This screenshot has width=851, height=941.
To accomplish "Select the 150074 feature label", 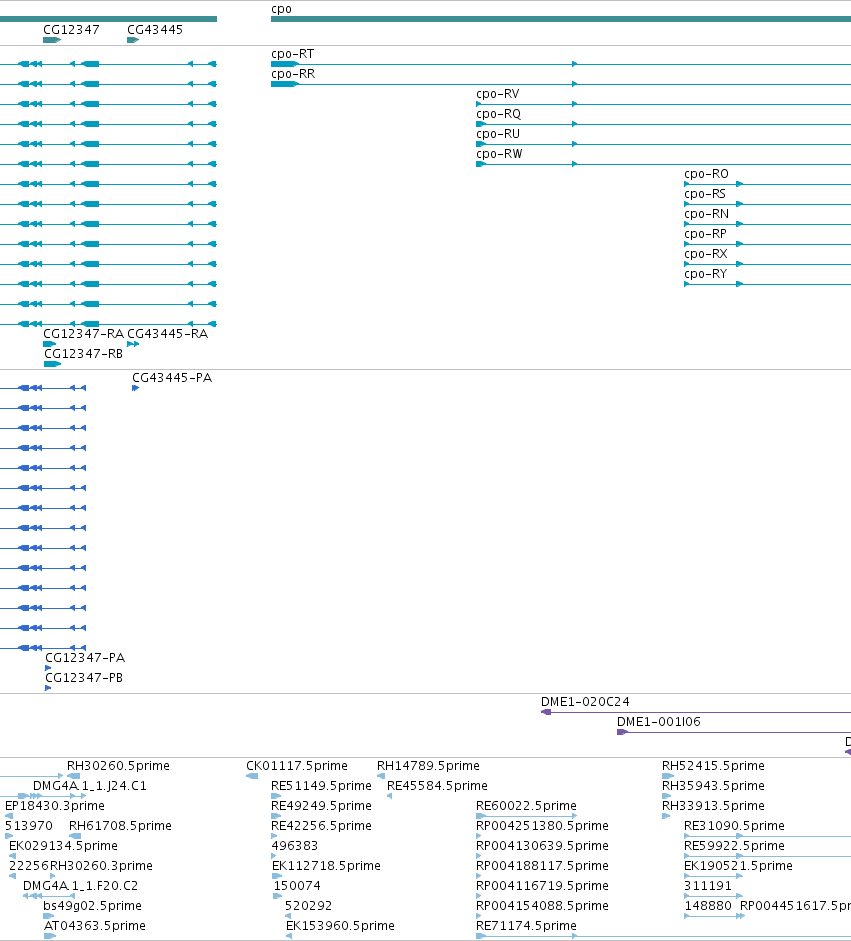I will point(297,886).
